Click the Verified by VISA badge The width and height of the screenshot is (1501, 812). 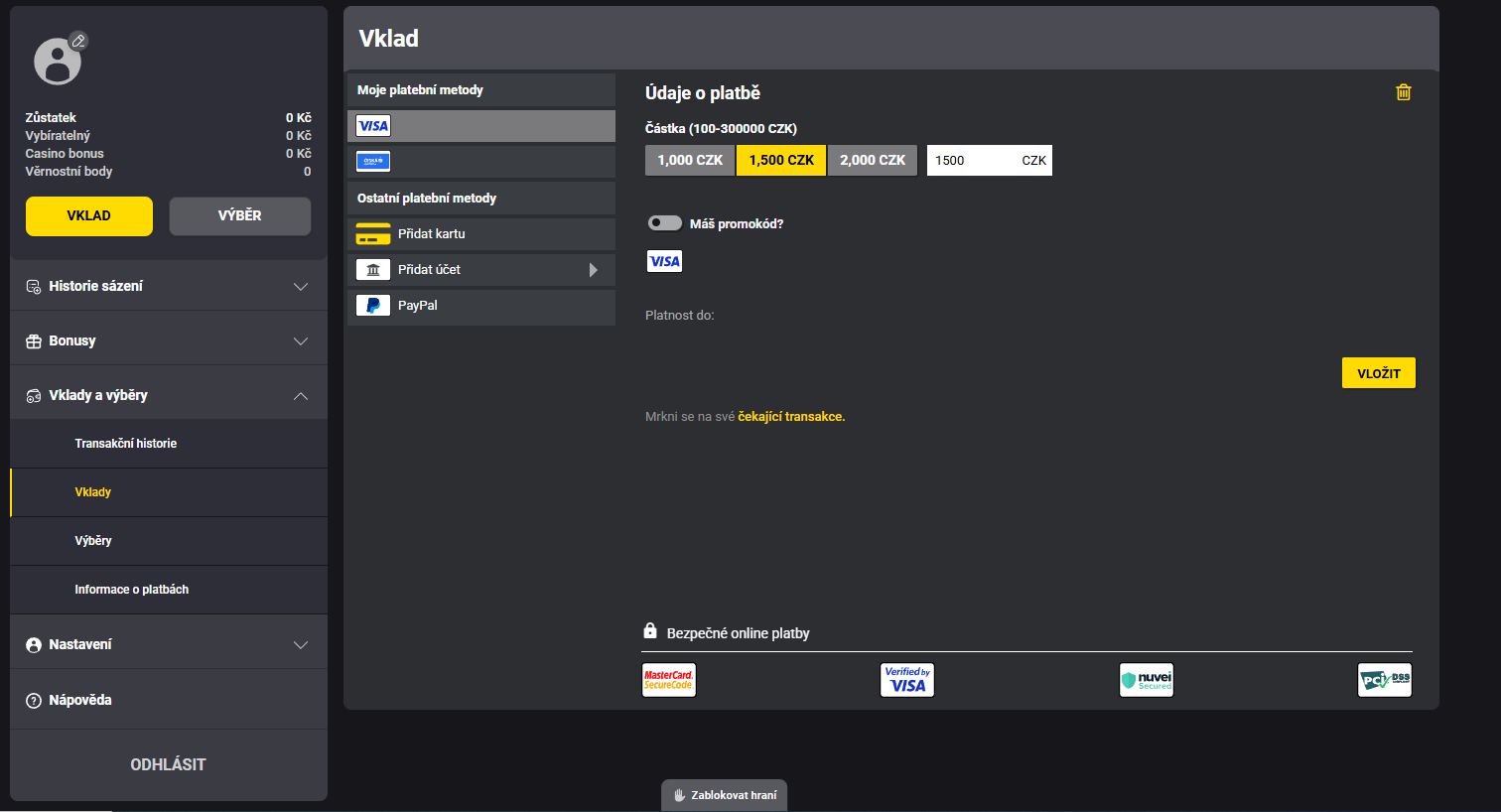[x=907, y=680]
